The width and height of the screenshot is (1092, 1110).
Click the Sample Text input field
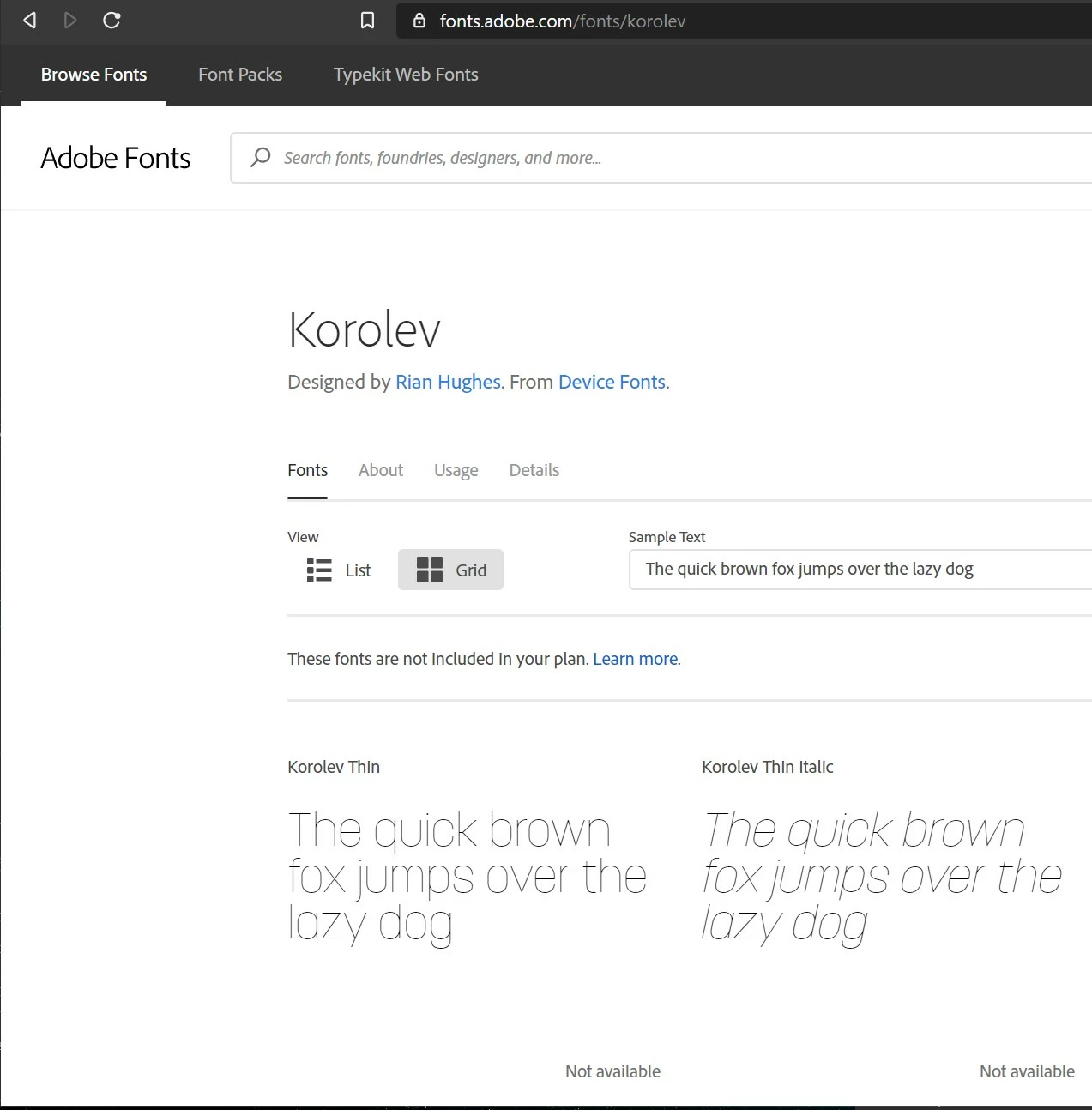coord(860,570)
